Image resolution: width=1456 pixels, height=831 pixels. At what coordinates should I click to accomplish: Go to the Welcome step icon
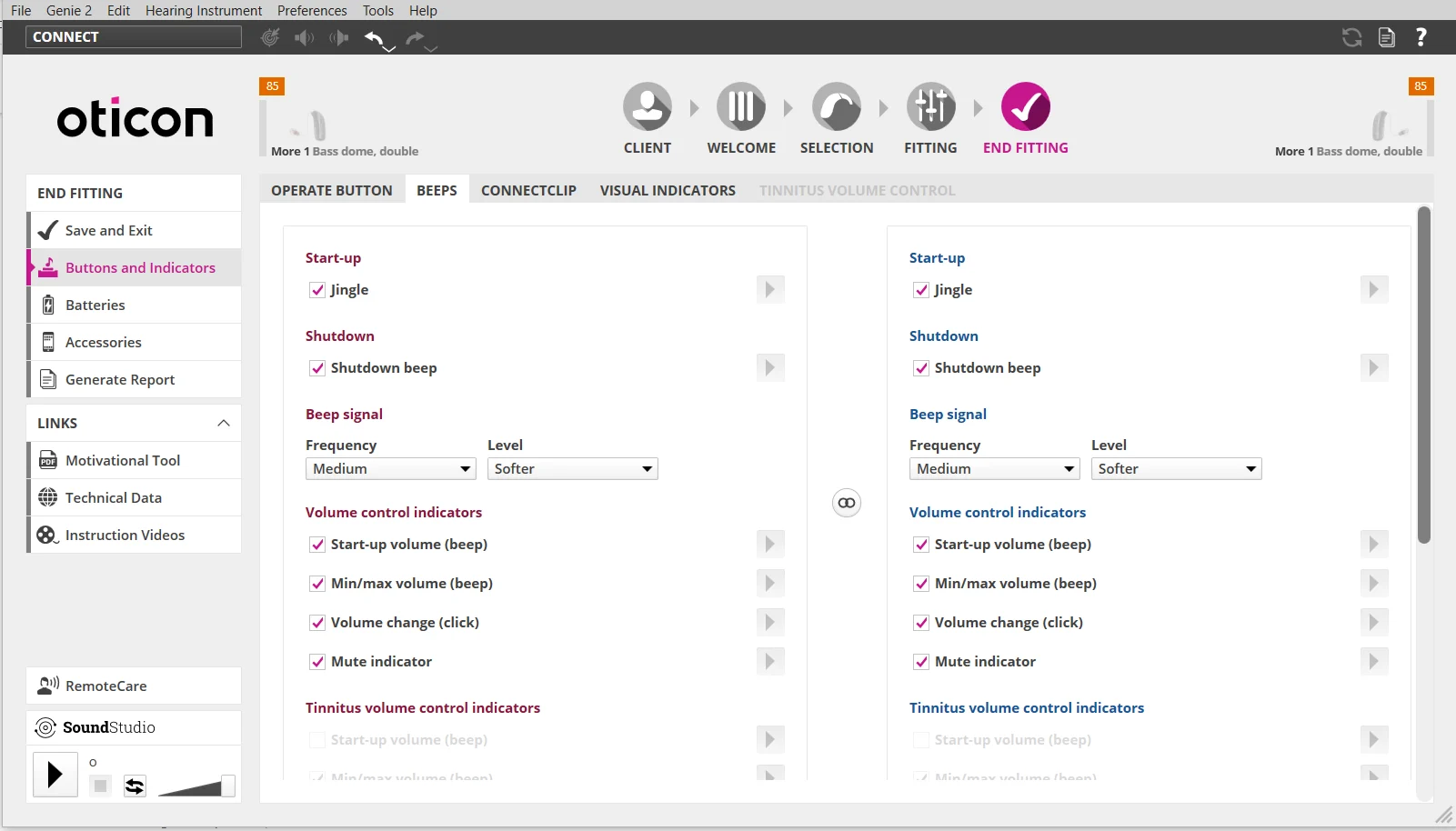741,107
